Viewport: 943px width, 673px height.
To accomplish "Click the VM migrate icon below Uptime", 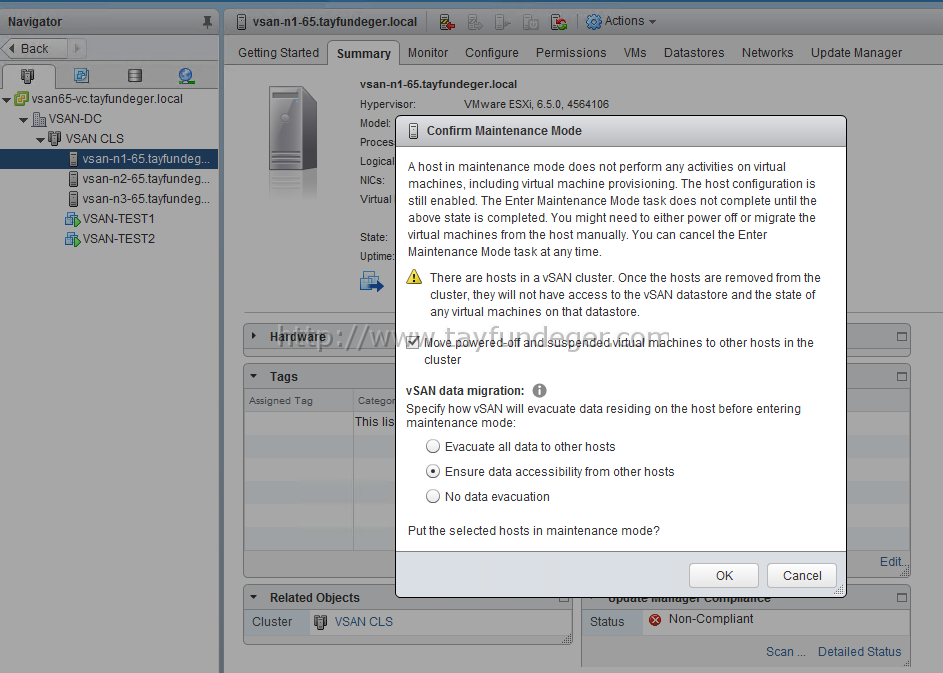I will [372, 281].
